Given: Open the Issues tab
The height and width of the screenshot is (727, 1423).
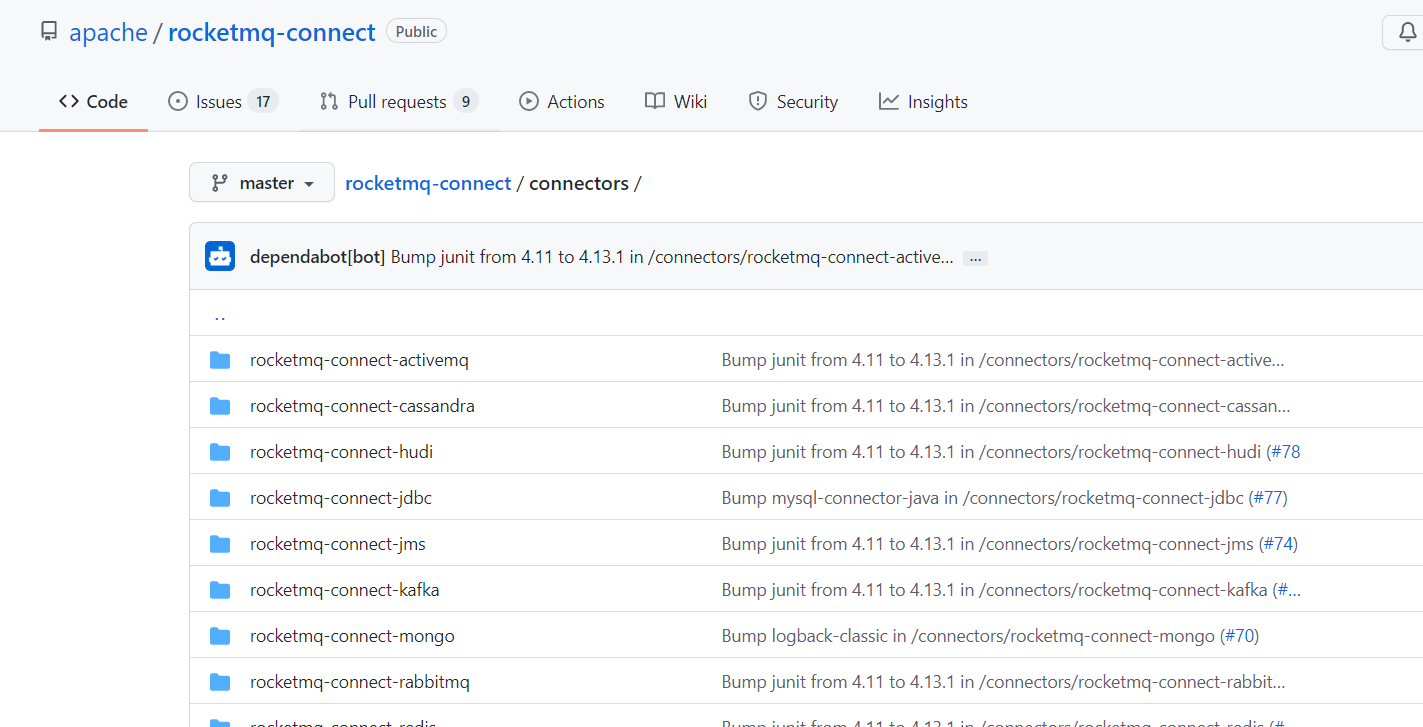Looking at the screenshot, I should [223, 101].
